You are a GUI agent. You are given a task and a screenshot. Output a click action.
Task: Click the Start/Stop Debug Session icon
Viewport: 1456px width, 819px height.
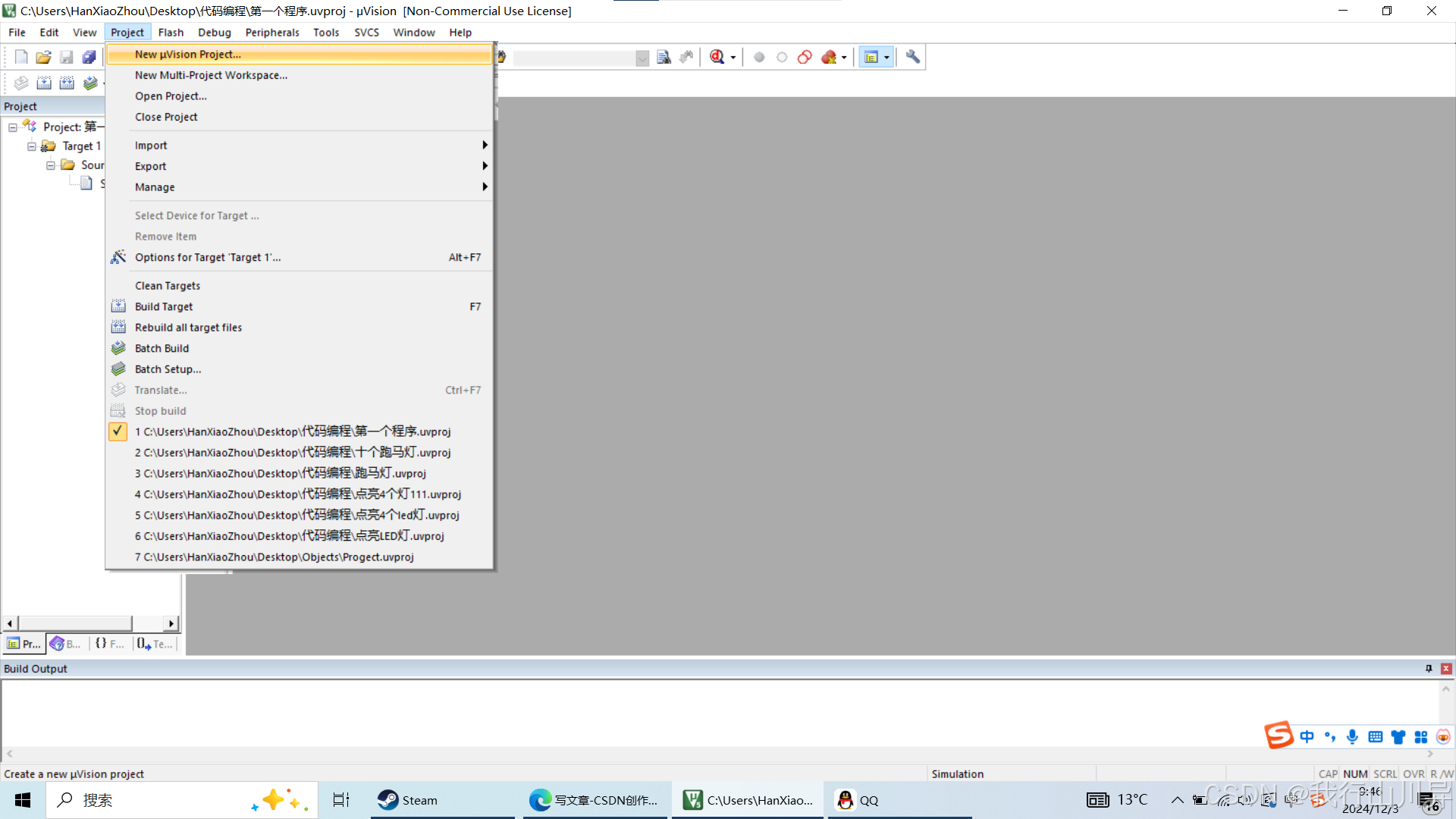click(x=717, y=57)
